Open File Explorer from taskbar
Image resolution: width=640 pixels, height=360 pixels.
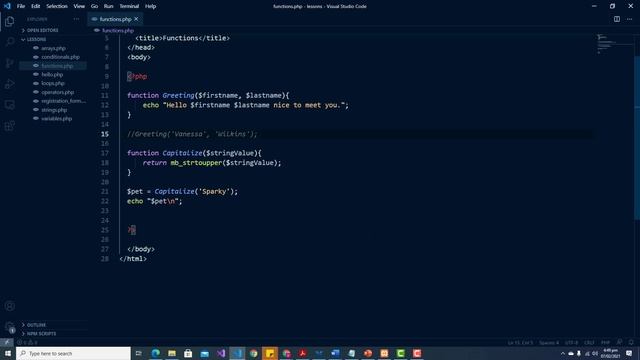(172, 353)
